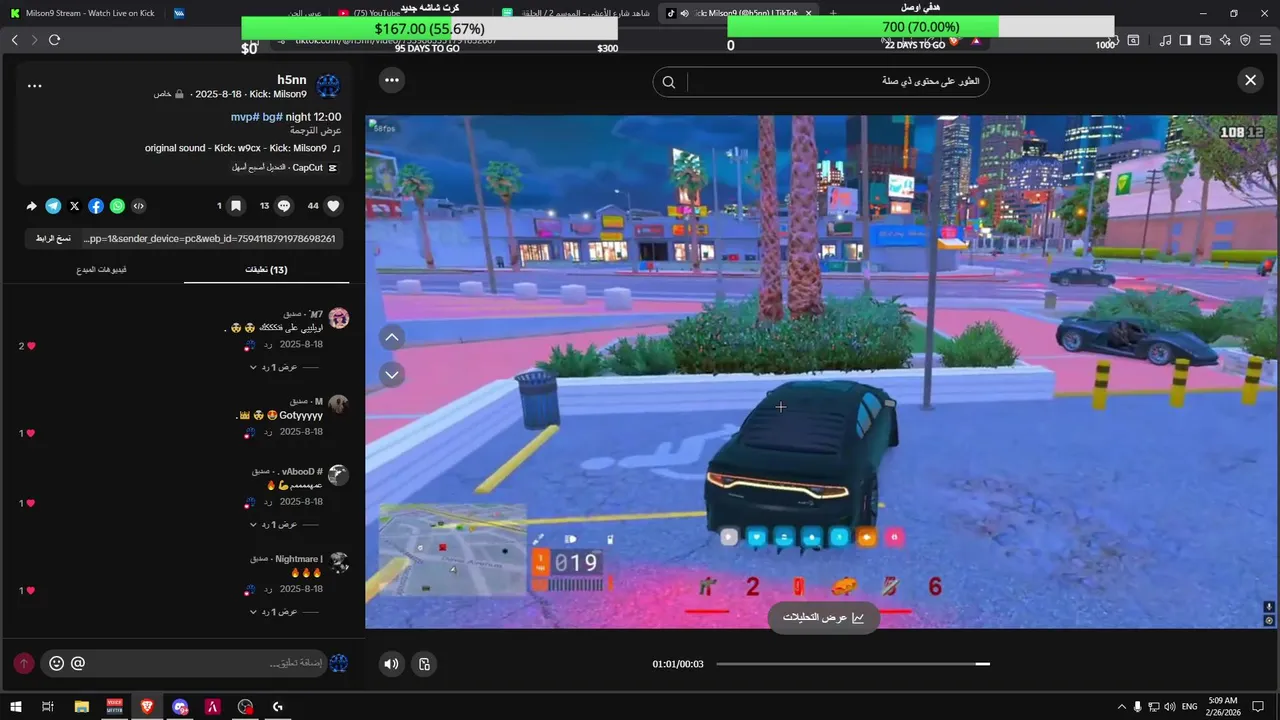Click عرض الترجمة show translation
Image resolution: width=1280 pixels, height=720 pixels.
click(316, 131)
